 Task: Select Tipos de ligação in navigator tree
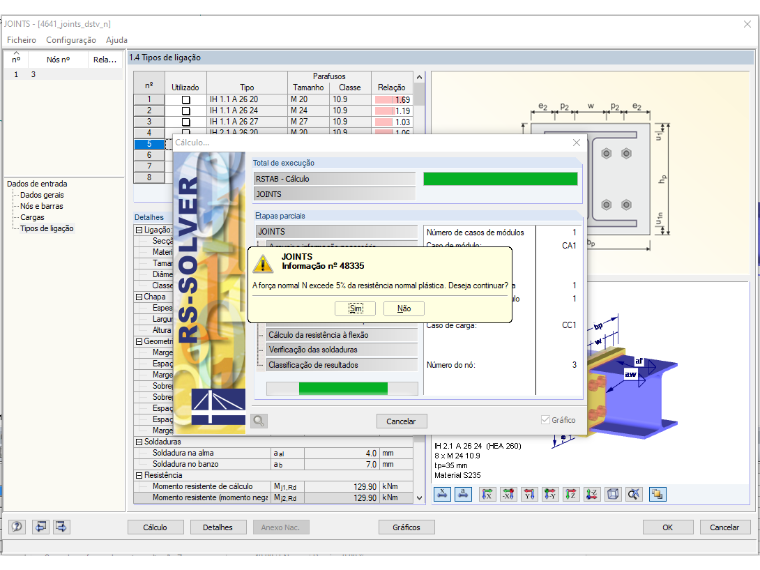pyautogui.click(x=47, y=228)
